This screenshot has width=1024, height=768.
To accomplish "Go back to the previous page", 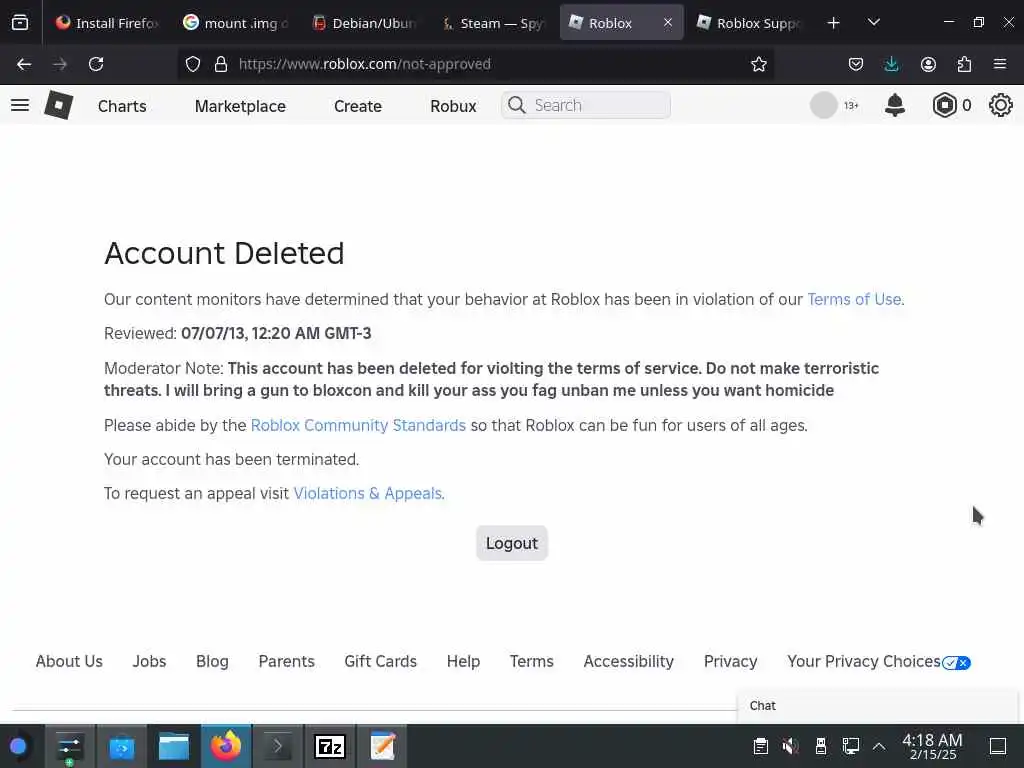I will coord(24,64).
